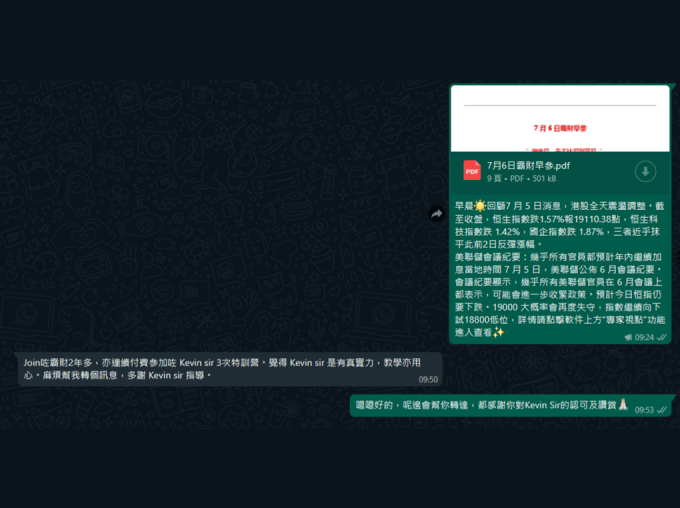Click the read ticks beside 09:24
680x508 pixels.
tap(661, 338)
